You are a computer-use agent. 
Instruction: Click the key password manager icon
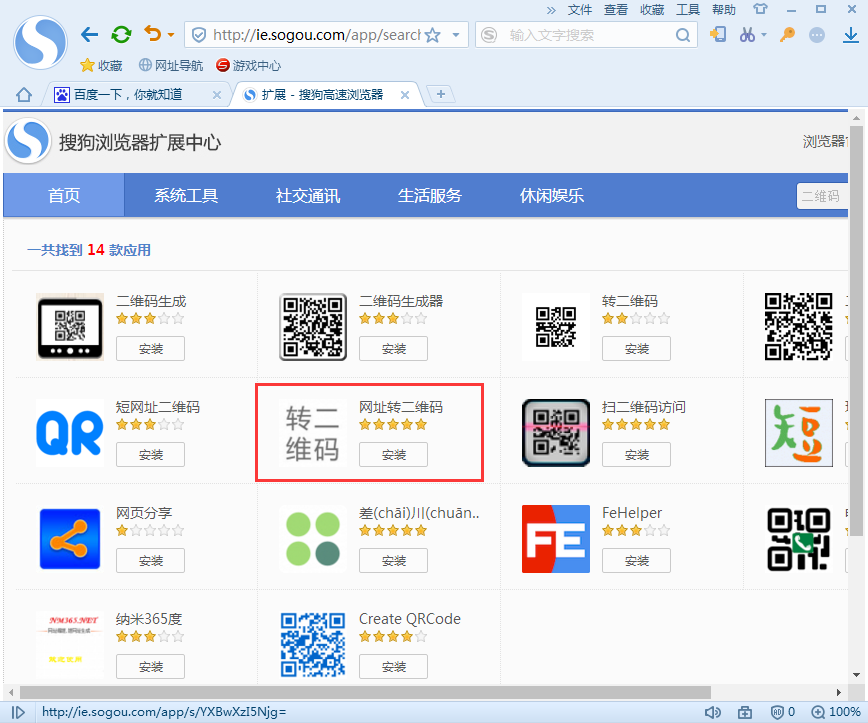point(787,35)
